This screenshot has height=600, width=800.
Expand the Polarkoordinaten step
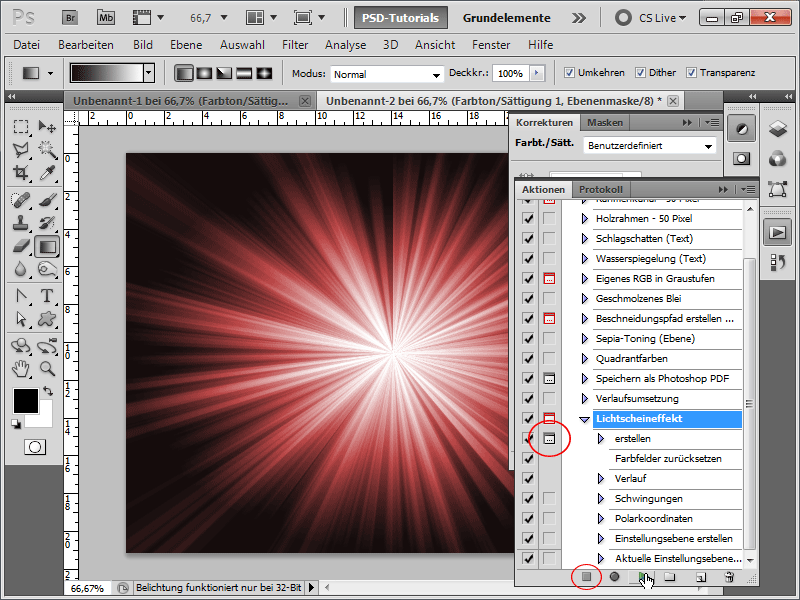tap(601, 518)
